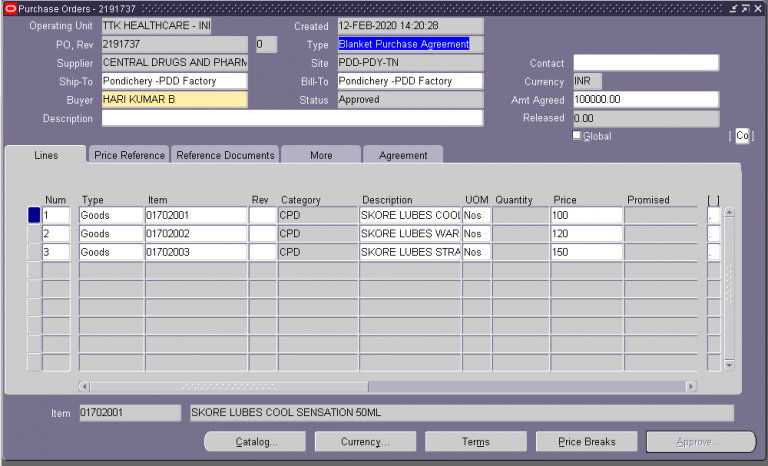The width and height of the screenshot is (768, 466).
Task: Click item cell 01702002 in line 2
Action: tap(196, 234)
